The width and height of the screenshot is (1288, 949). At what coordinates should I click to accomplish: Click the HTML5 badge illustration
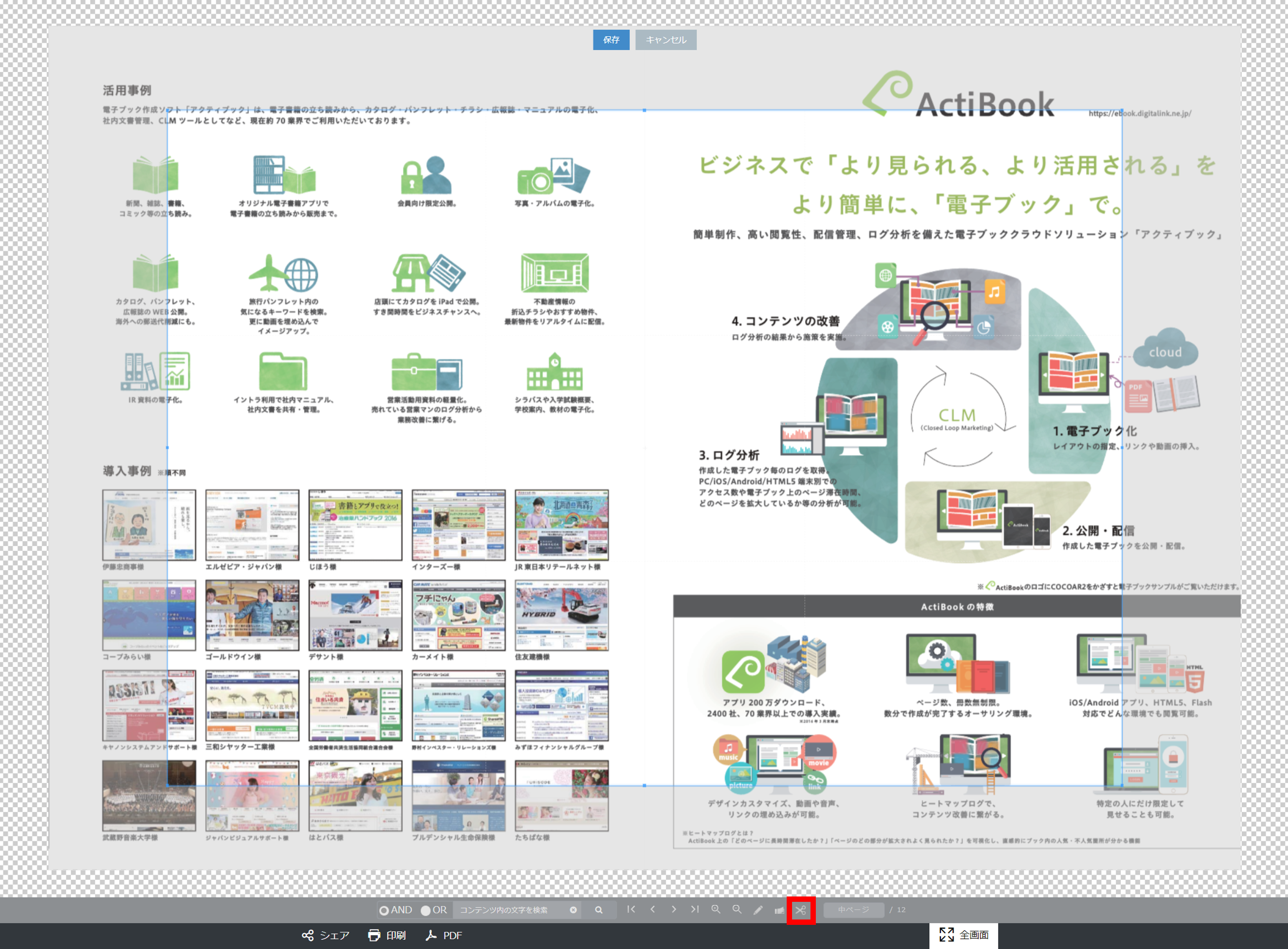tap(1194, 679)
